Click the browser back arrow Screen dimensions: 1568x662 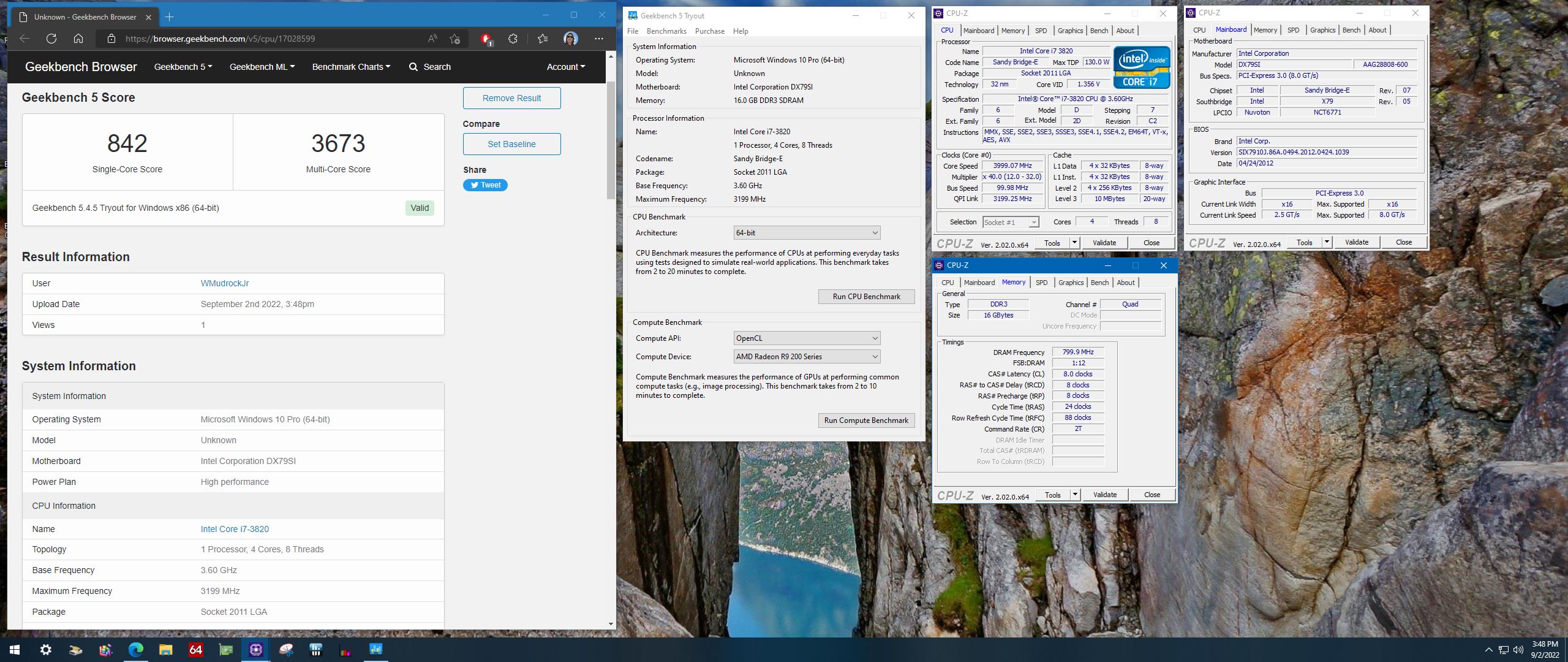coord(24,39)
